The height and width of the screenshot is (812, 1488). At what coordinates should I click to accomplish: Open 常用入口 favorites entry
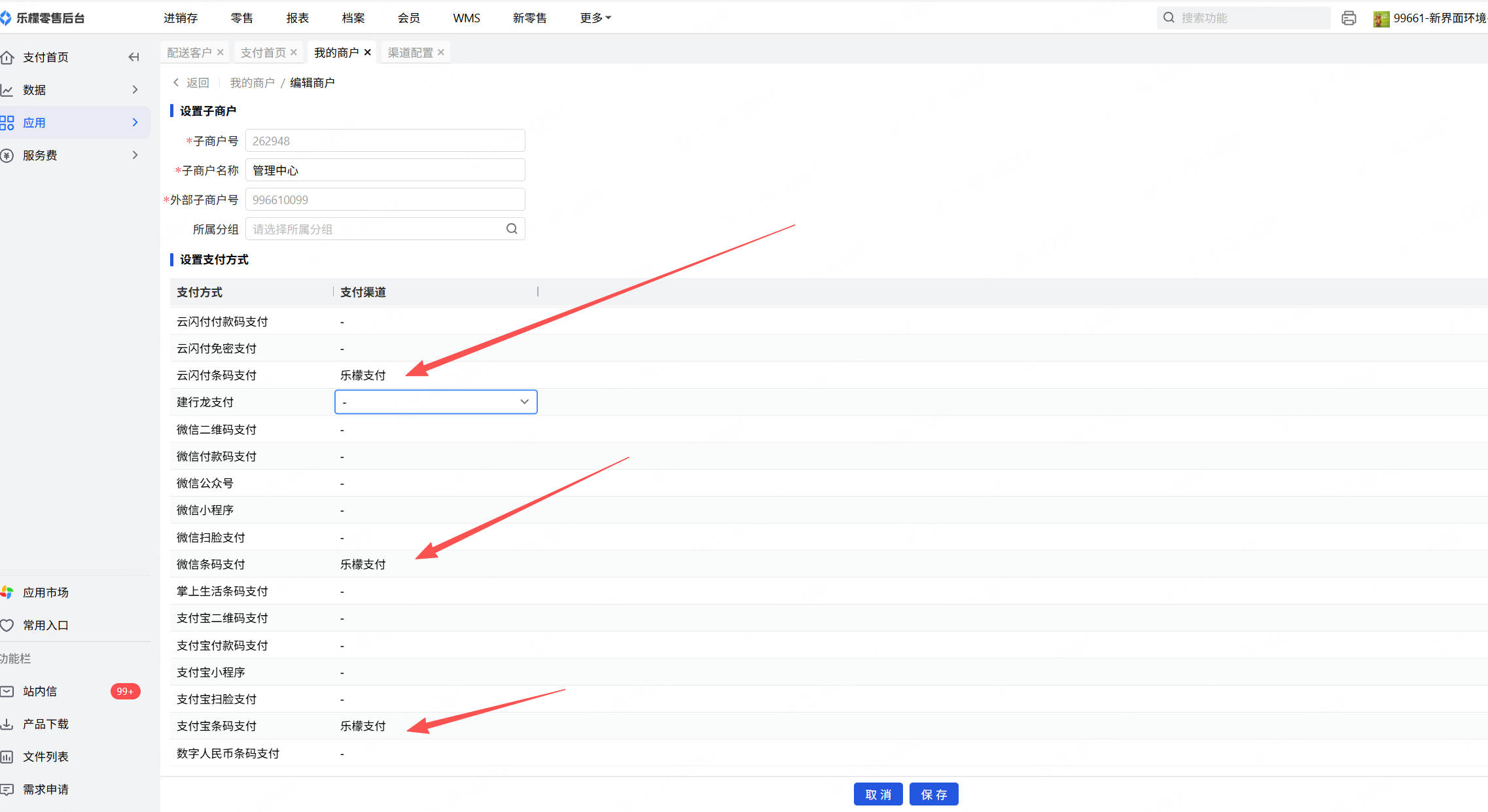click(x=45, y=626)
